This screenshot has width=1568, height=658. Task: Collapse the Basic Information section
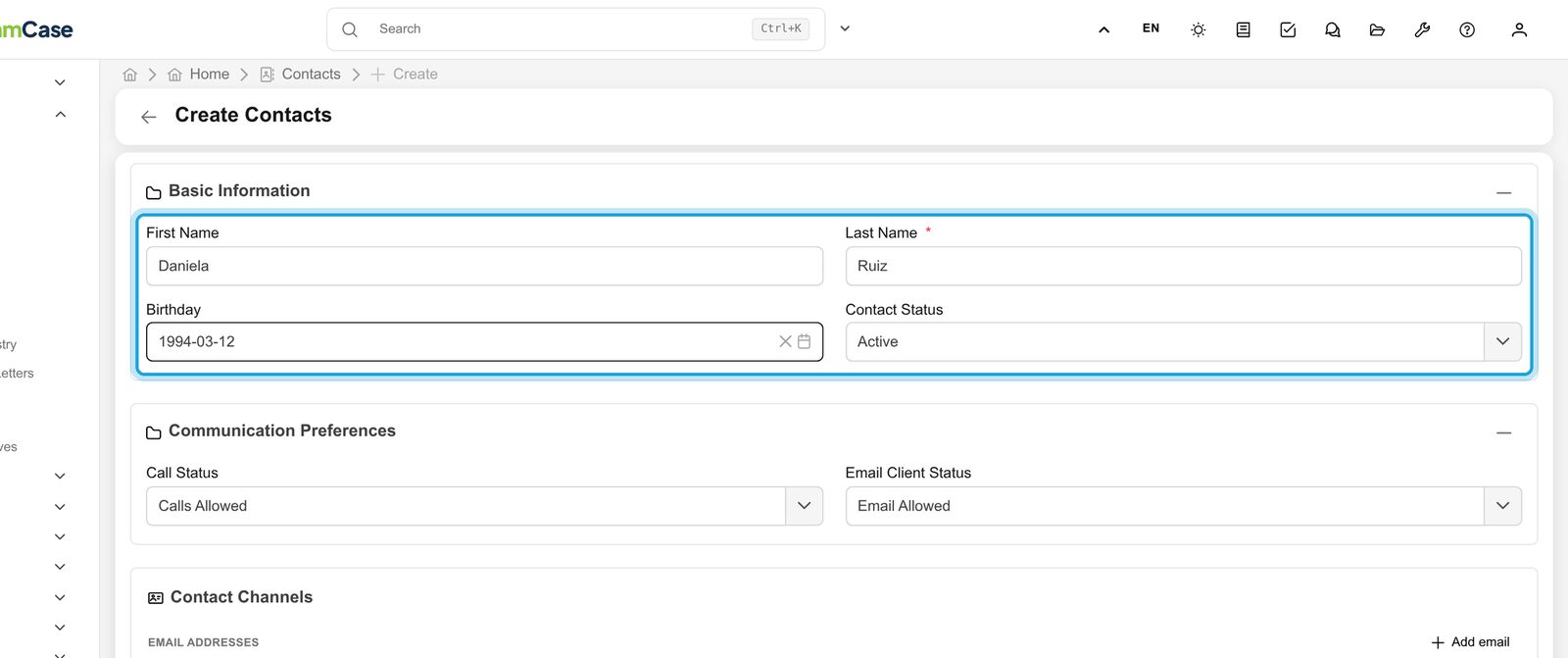point(1503,193)
